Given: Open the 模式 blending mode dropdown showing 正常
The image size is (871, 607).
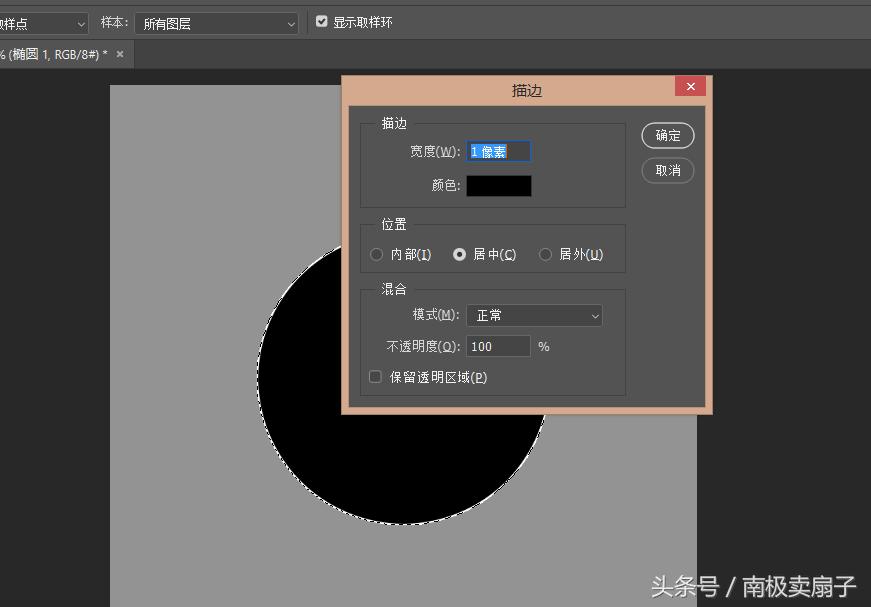Looking at the screenshot, I should [x=534, y=315].
